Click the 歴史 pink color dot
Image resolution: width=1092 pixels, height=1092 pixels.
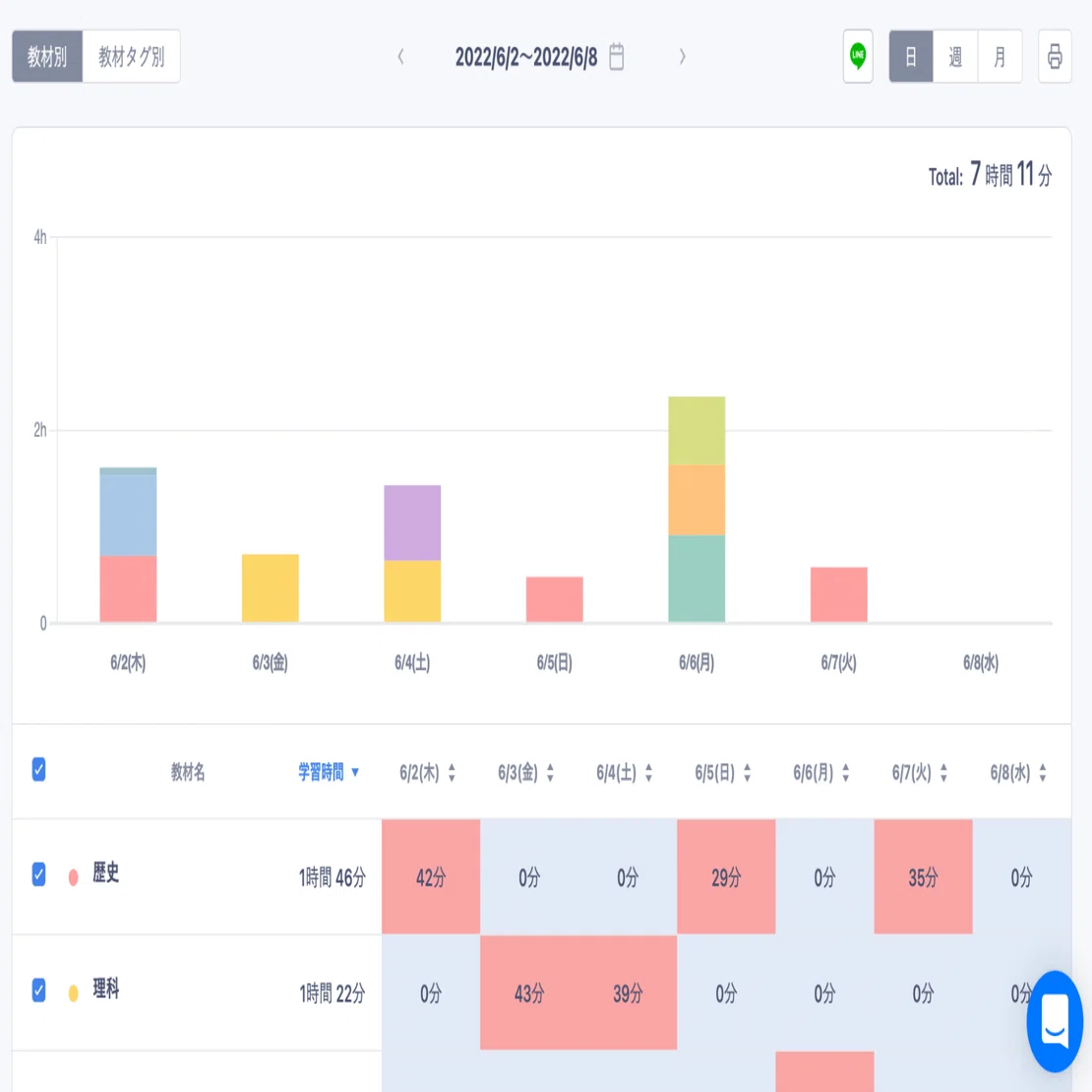[x=73, y=877]
